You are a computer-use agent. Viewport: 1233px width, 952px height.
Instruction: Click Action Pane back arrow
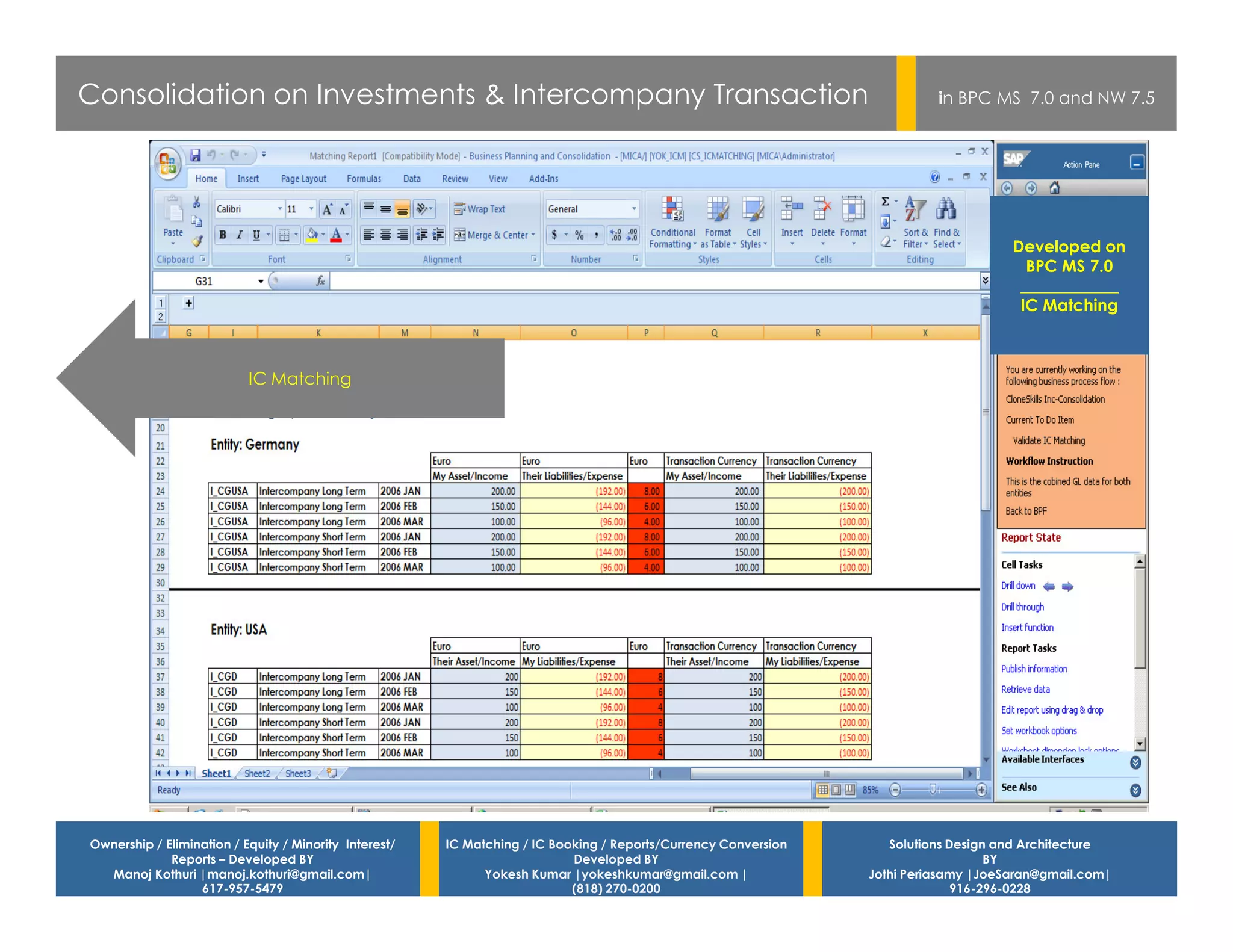point(1007,188)
